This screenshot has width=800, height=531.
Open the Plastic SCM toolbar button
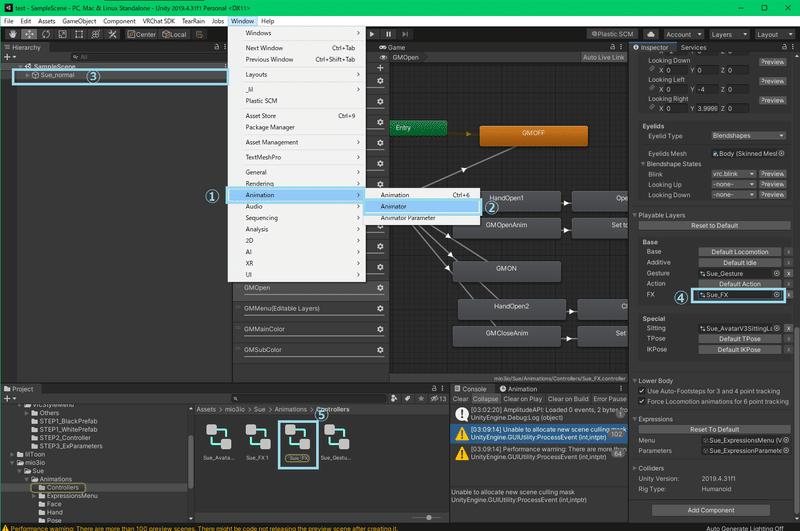[612, 34]
